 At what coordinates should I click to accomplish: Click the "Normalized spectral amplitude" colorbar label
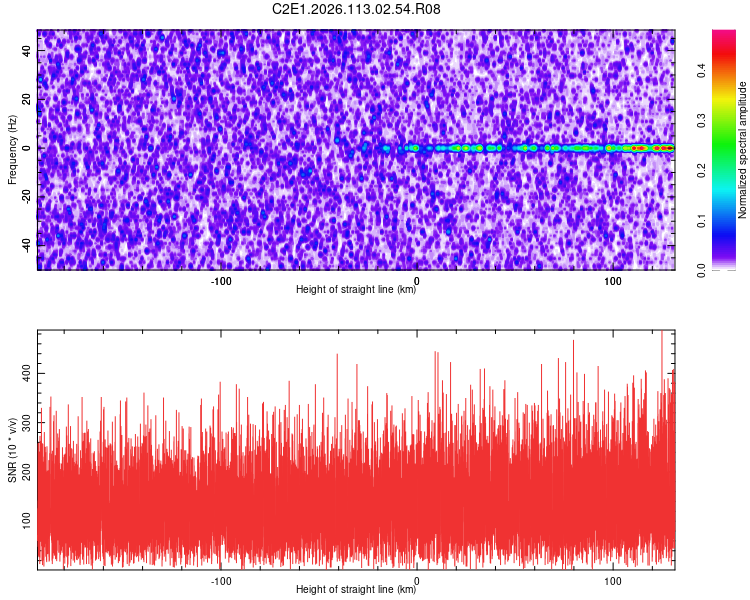743,150
